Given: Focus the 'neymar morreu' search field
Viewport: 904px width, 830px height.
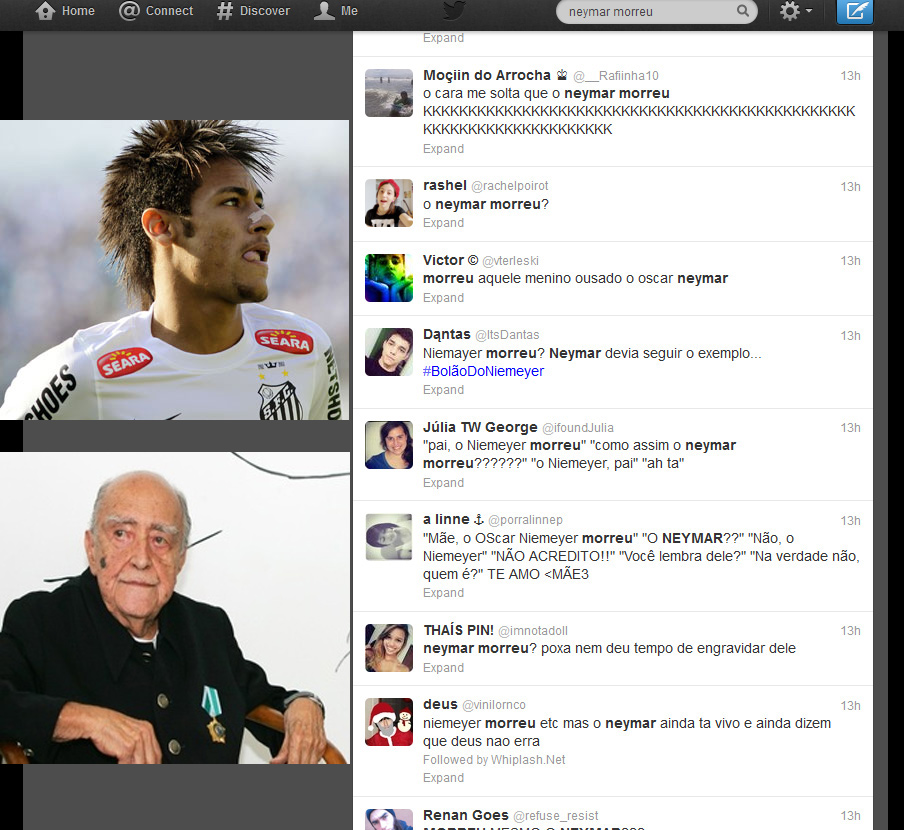Looking at the screenshot, I should click(x=656, y=12).
